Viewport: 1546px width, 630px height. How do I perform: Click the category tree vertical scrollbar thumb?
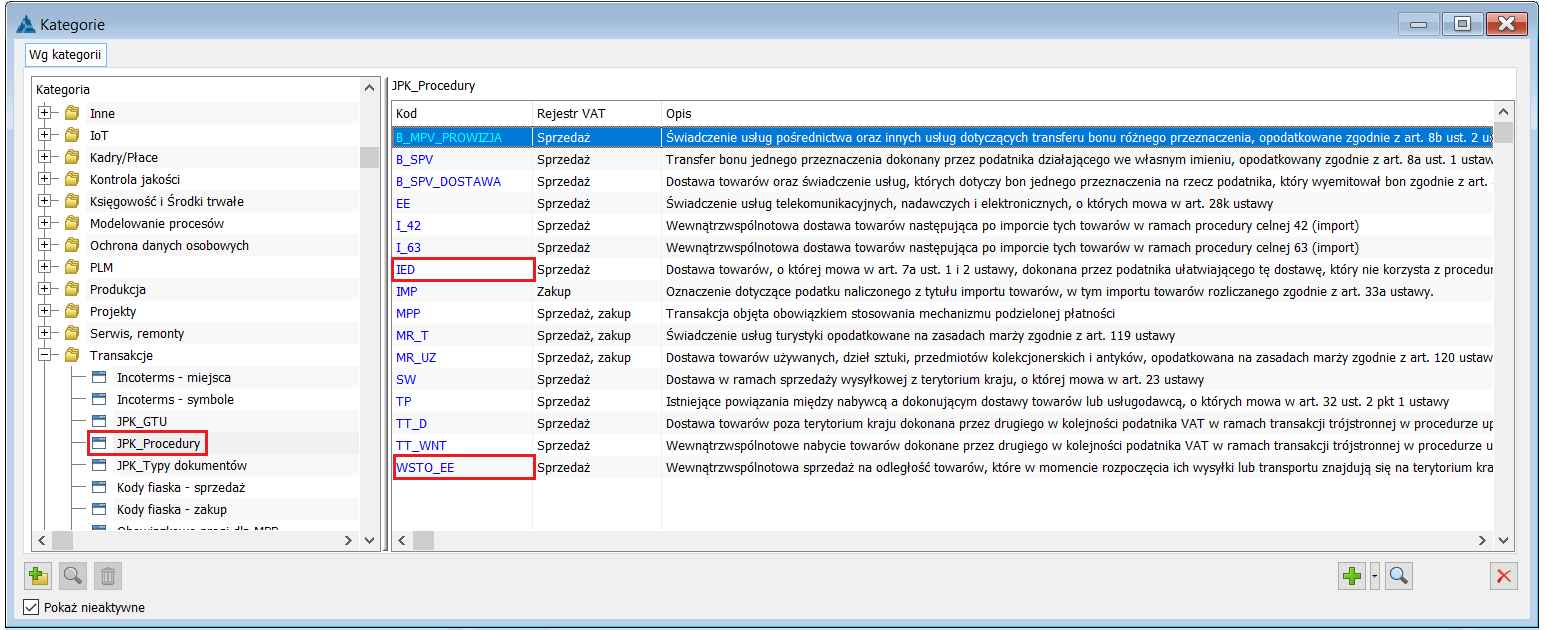369,157
